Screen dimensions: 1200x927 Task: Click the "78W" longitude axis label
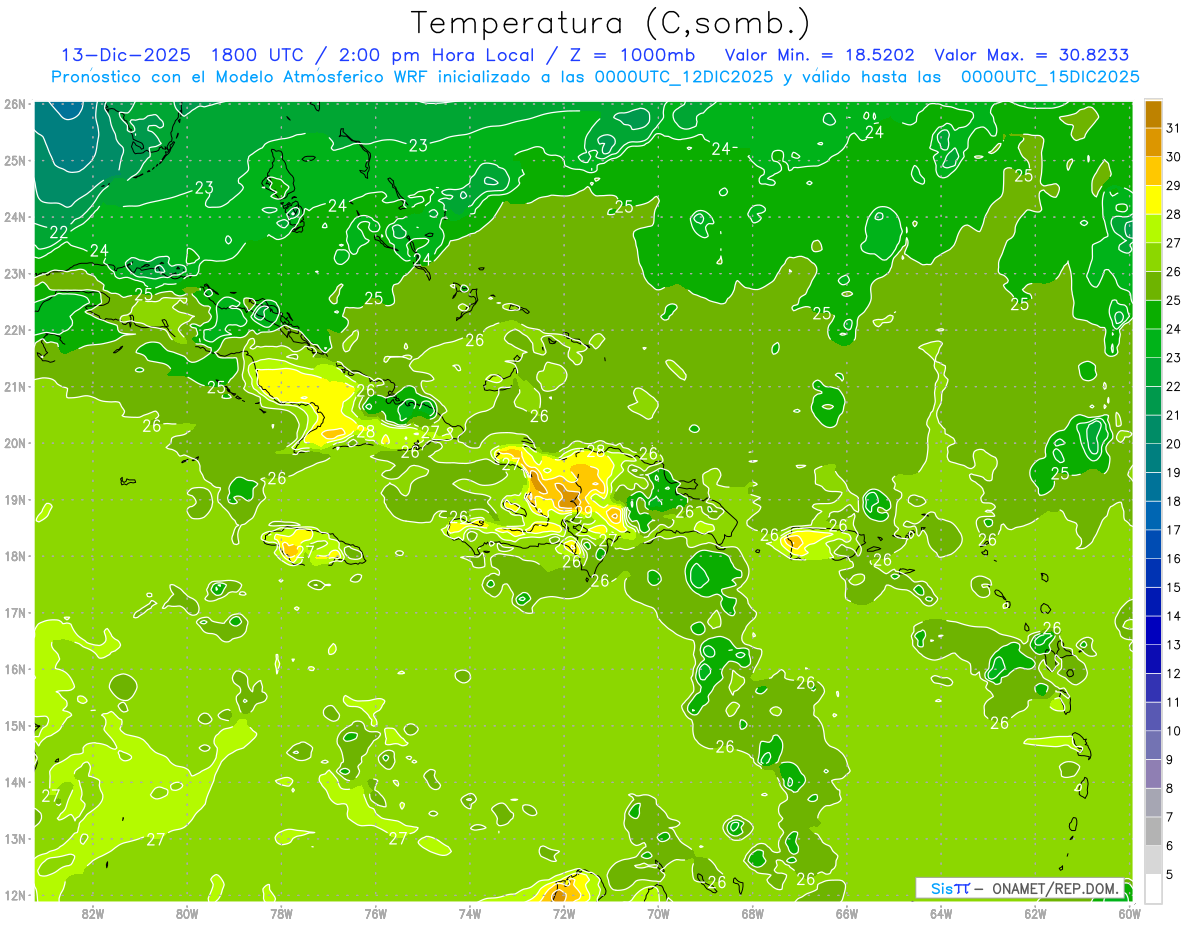click(281, 913)
